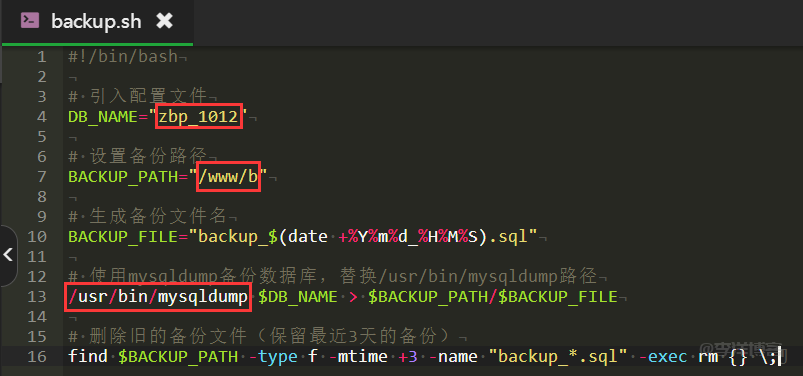Image resolution: width=803 pixels, height=376 pixels.
Task: Click the #!/bin/bash shebang line
Action: pos(123,57)
